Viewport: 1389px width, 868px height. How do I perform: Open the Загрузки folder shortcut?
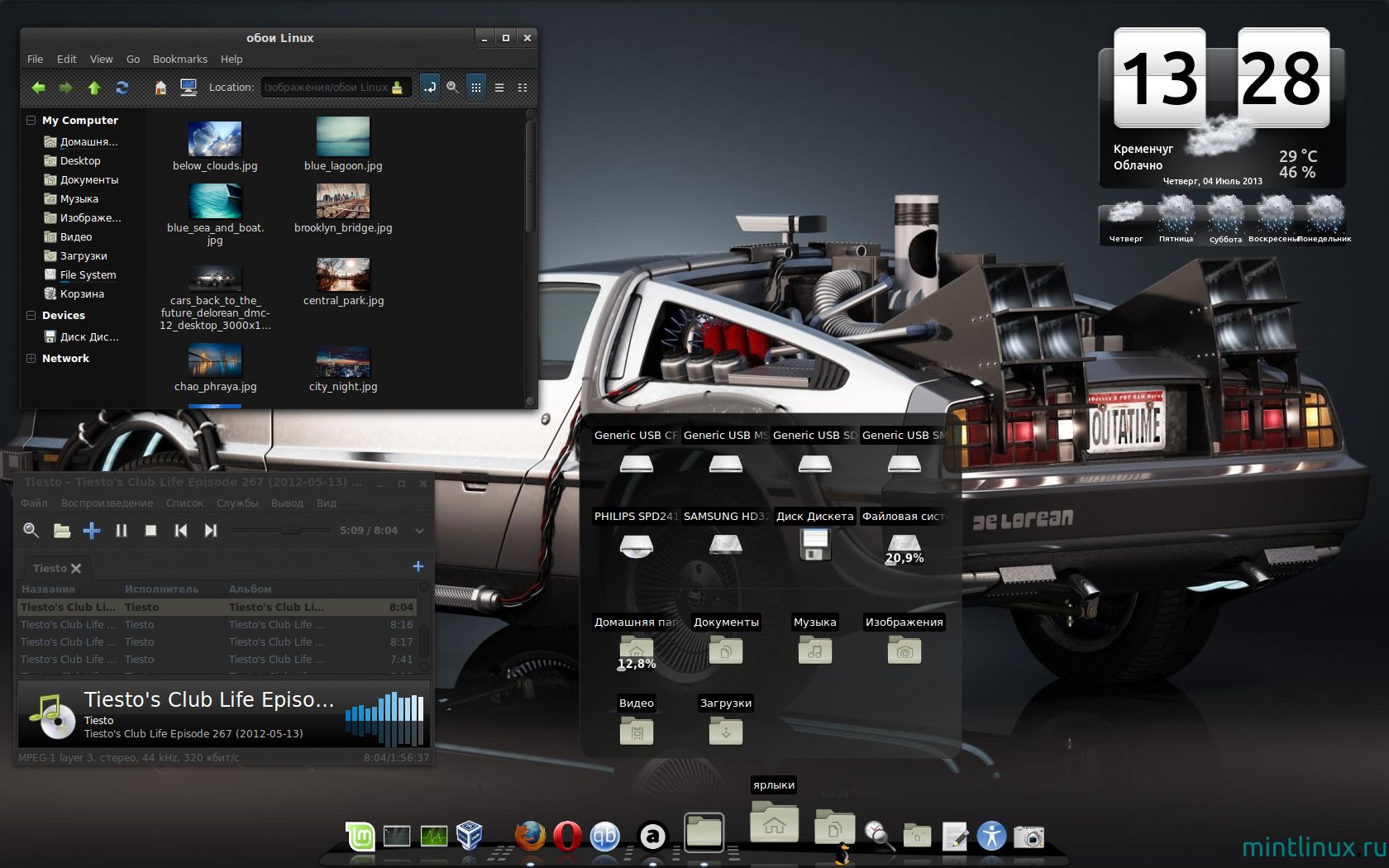click(x=726, y=731)
